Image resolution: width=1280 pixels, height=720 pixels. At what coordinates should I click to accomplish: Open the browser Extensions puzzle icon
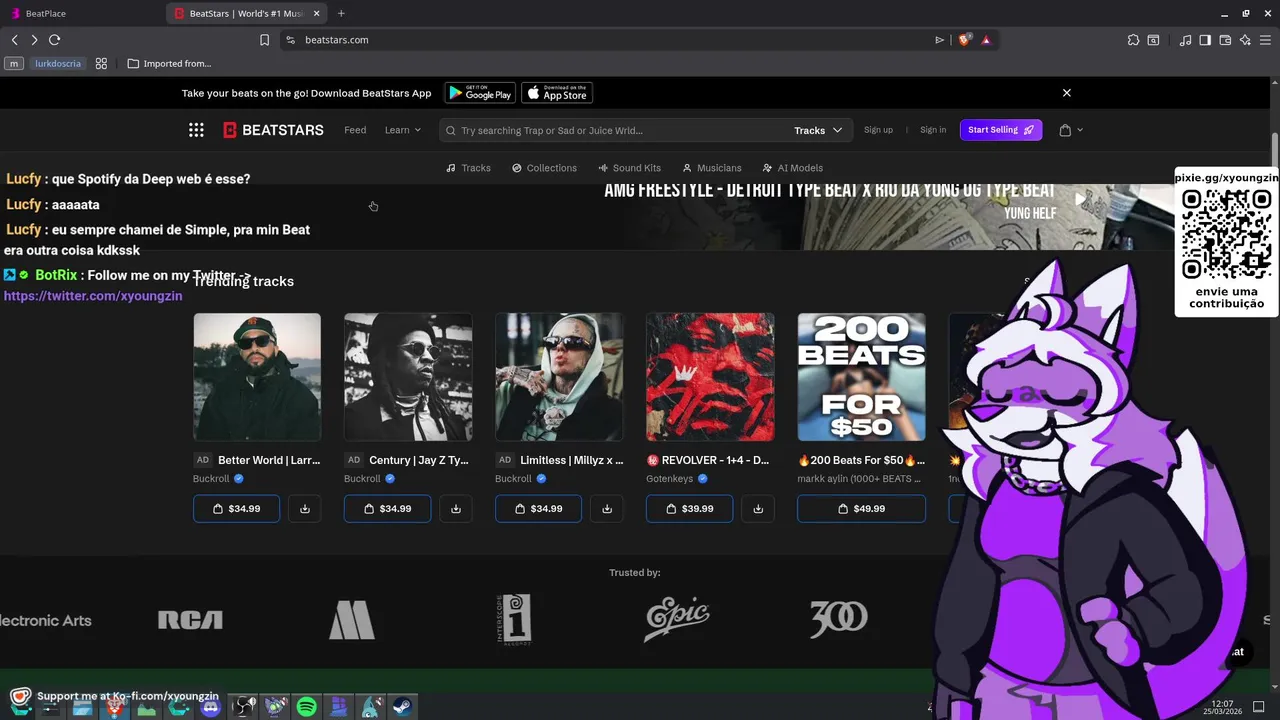[1133, 40]
